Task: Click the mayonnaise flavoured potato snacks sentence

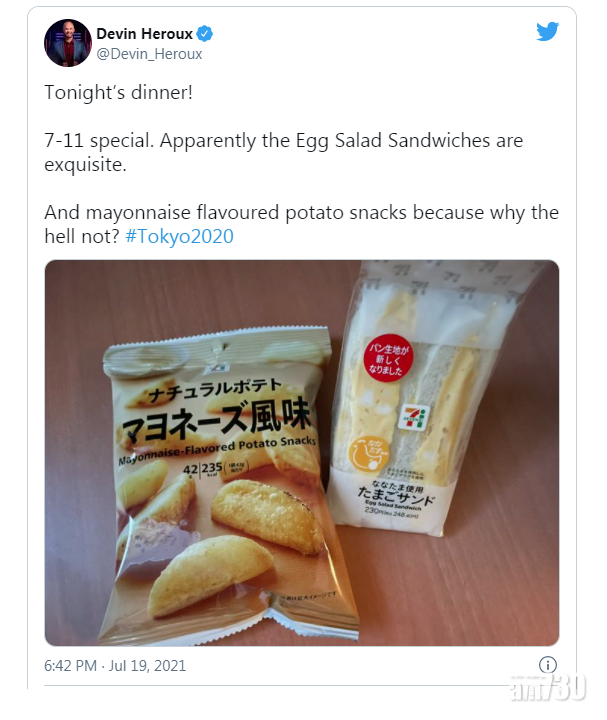Action: (x=302, y=225)
